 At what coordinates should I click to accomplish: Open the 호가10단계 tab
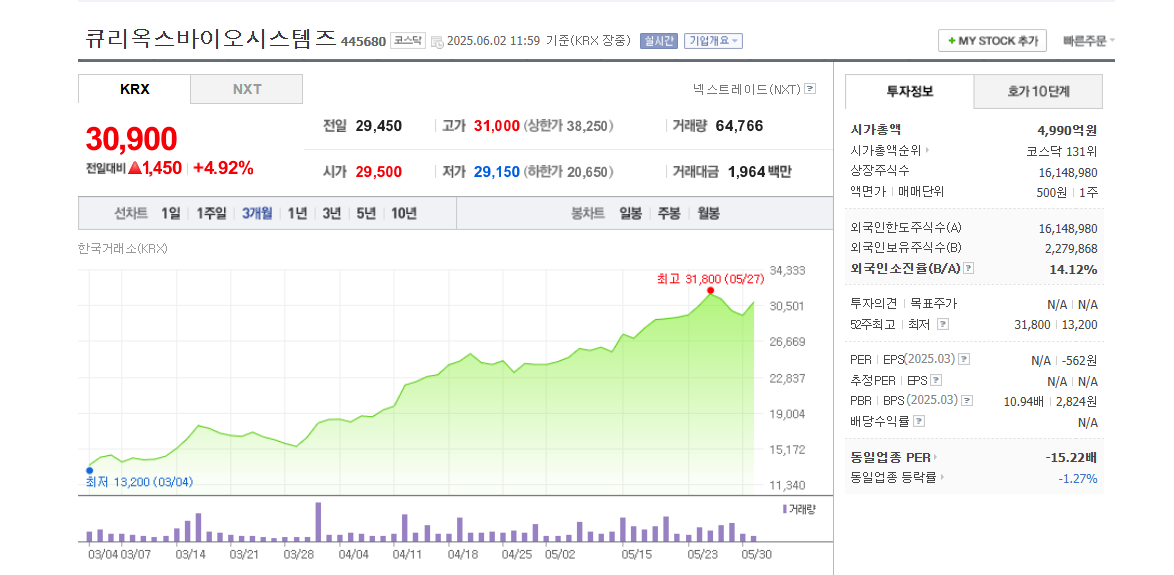(x=1038, y=92)
